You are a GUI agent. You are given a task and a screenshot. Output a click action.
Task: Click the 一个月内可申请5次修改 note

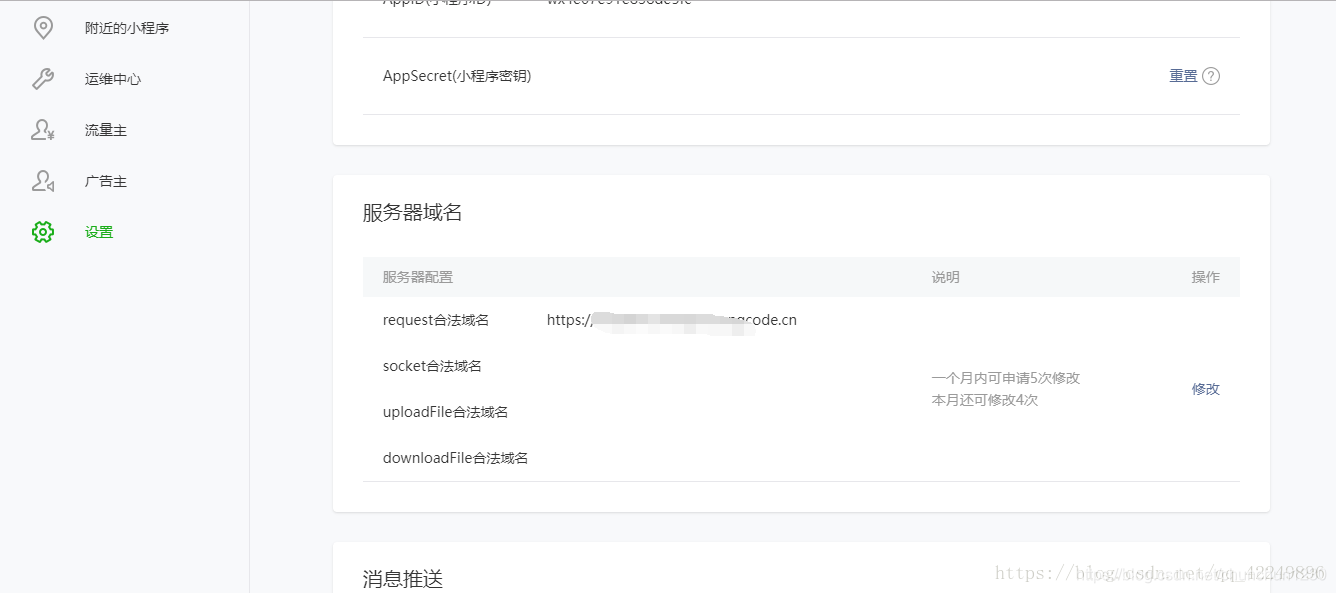[1006, 378]
